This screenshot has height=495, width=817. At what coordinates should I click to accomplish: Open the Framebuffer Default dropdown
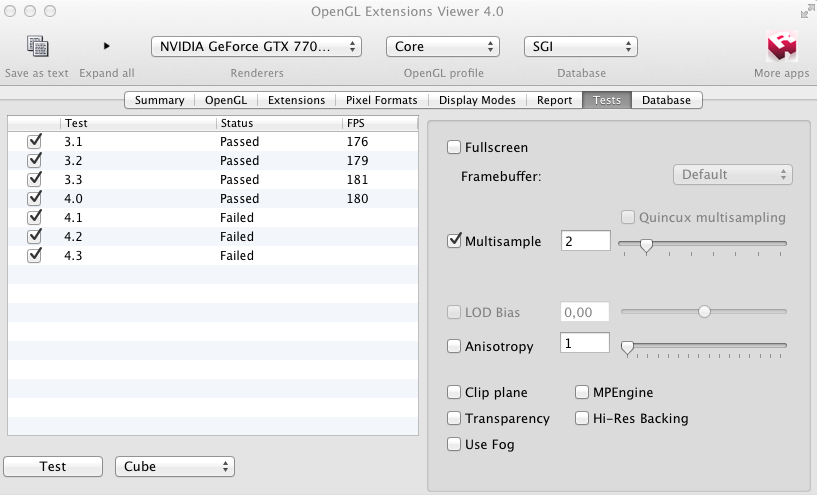click(x=733, y=175)
